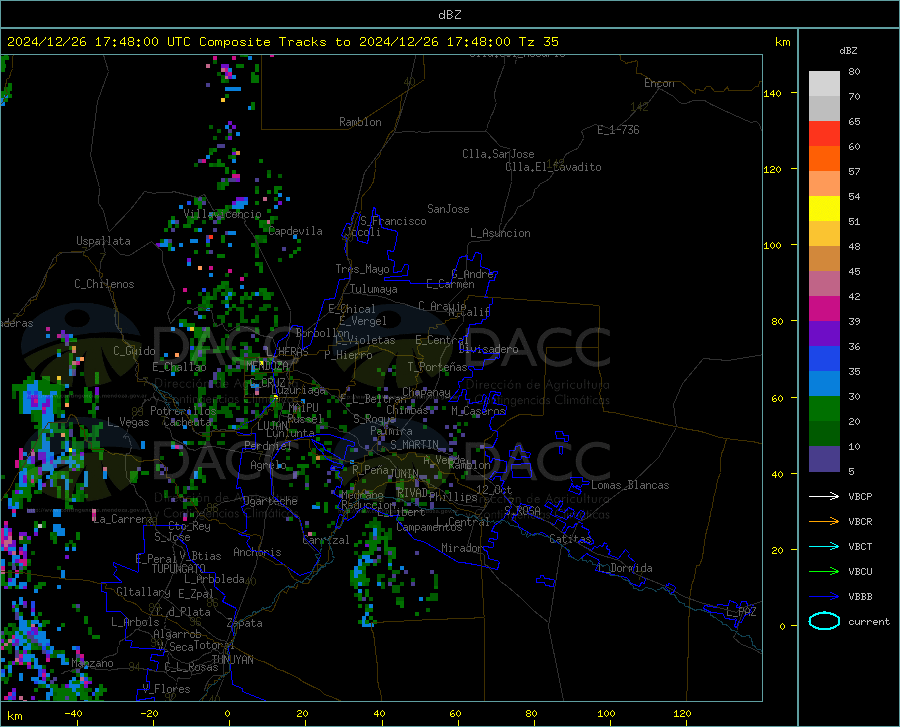
Task: Click the 'Uspallata' map label
Action: click(103, 241)
